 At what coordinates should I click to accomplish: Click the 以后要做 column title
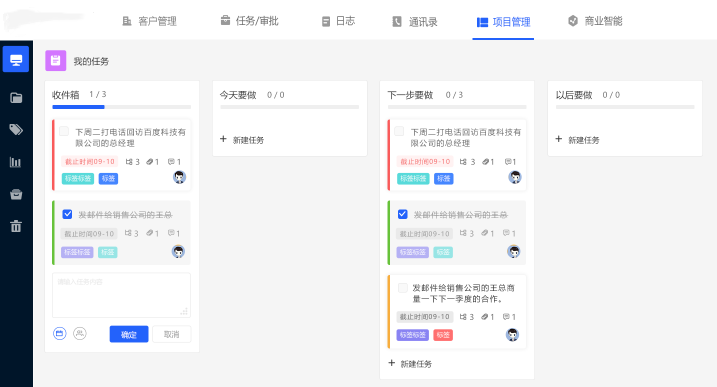(x=574, y=95)
